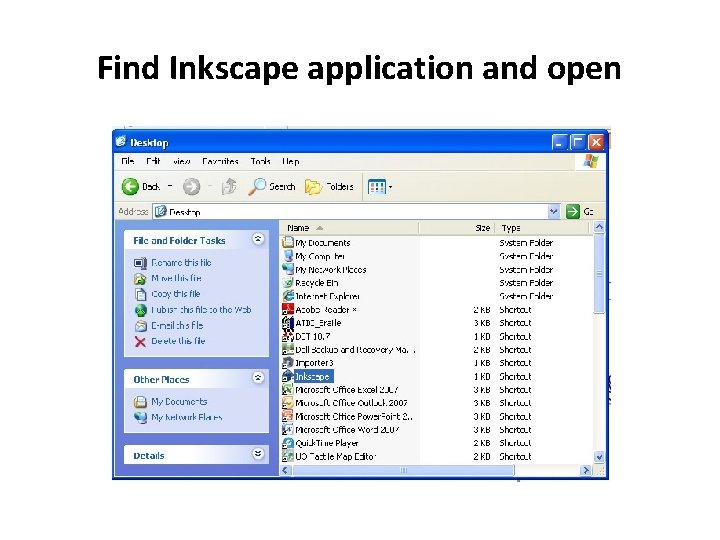Select the Adobe Reader shortcut icon
The height and width of the screenshot is (540, 720).
click(x=288, y=309)
